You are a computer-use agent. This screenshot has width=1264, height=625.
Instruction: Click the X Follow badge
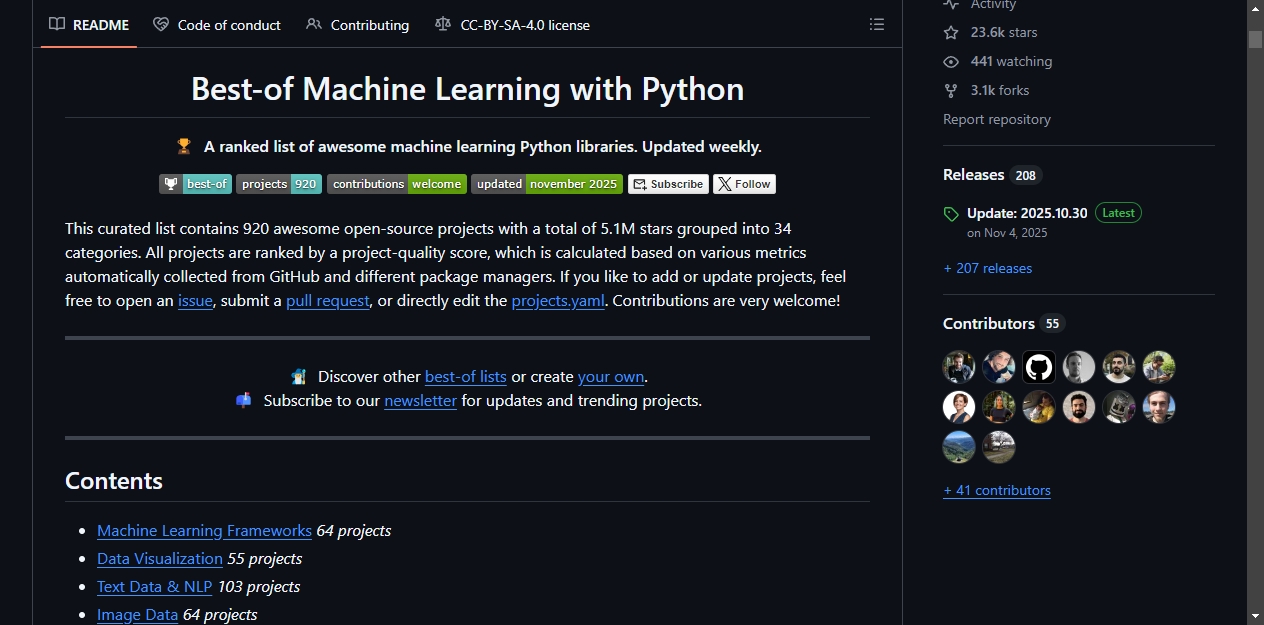[744, 184]
